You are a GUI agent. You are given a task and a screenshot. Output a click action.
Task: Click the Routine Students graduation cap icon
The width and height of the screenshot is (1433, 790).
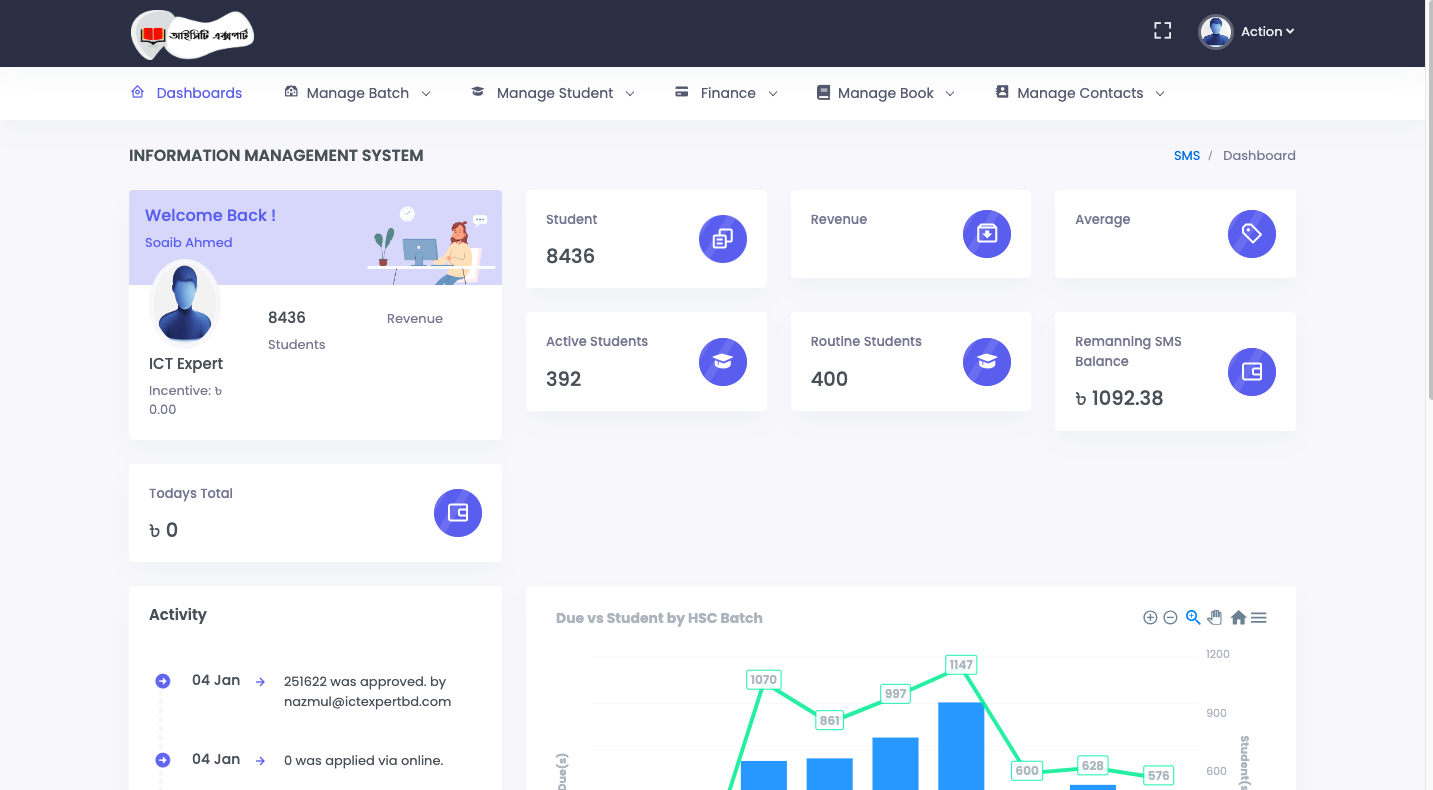(x=987, y=361)
